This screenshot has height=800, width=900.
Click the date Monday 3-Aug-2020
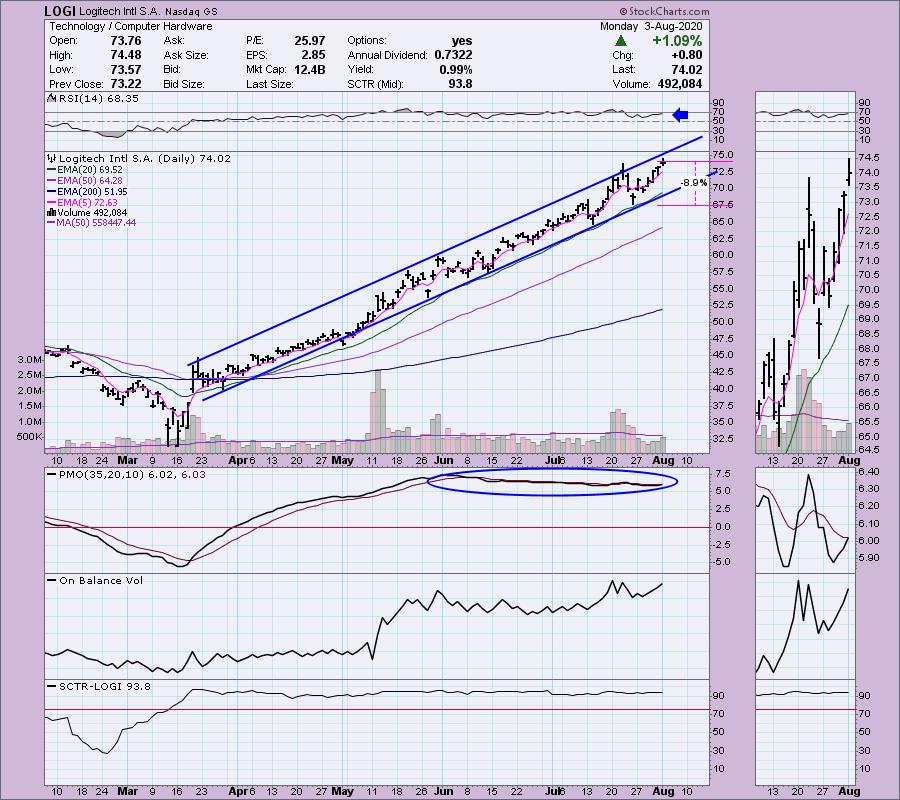coord(651,26)
